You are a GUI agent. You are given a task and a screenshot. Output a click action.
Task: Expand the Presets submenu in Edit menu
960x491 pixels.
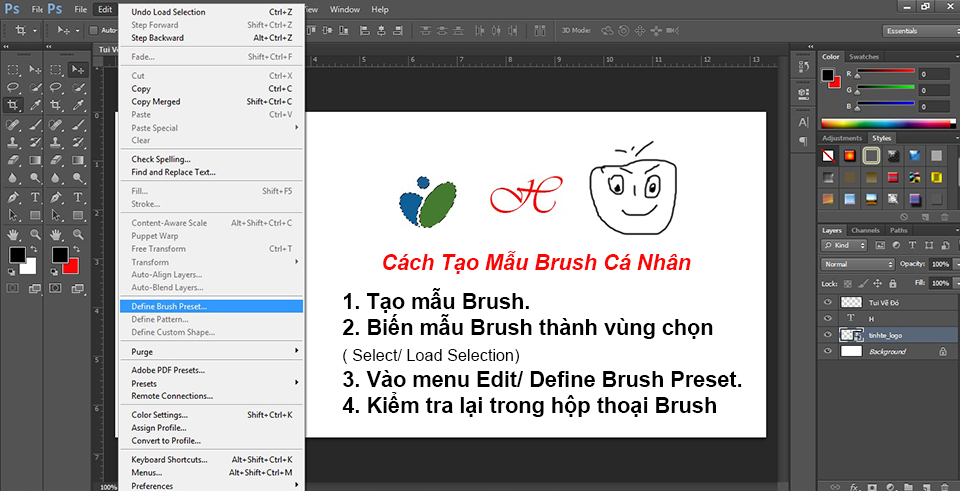211,383
